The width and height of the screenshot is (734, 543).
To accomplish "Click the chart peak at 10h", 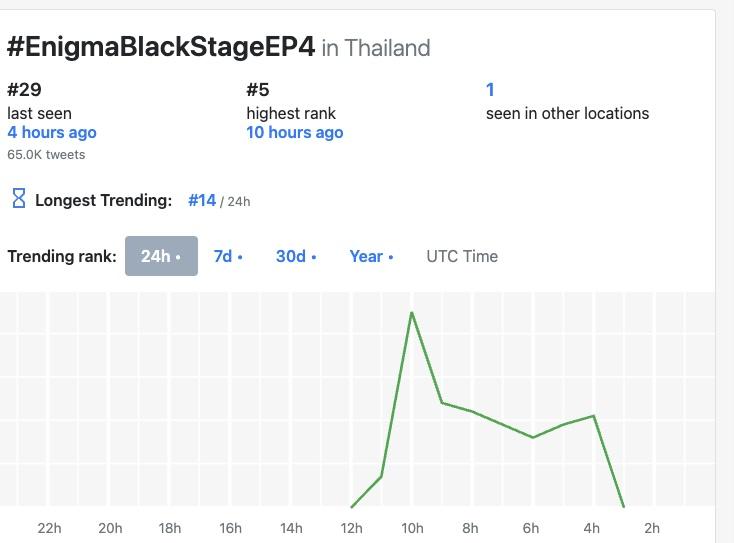I will pos(411,313).
